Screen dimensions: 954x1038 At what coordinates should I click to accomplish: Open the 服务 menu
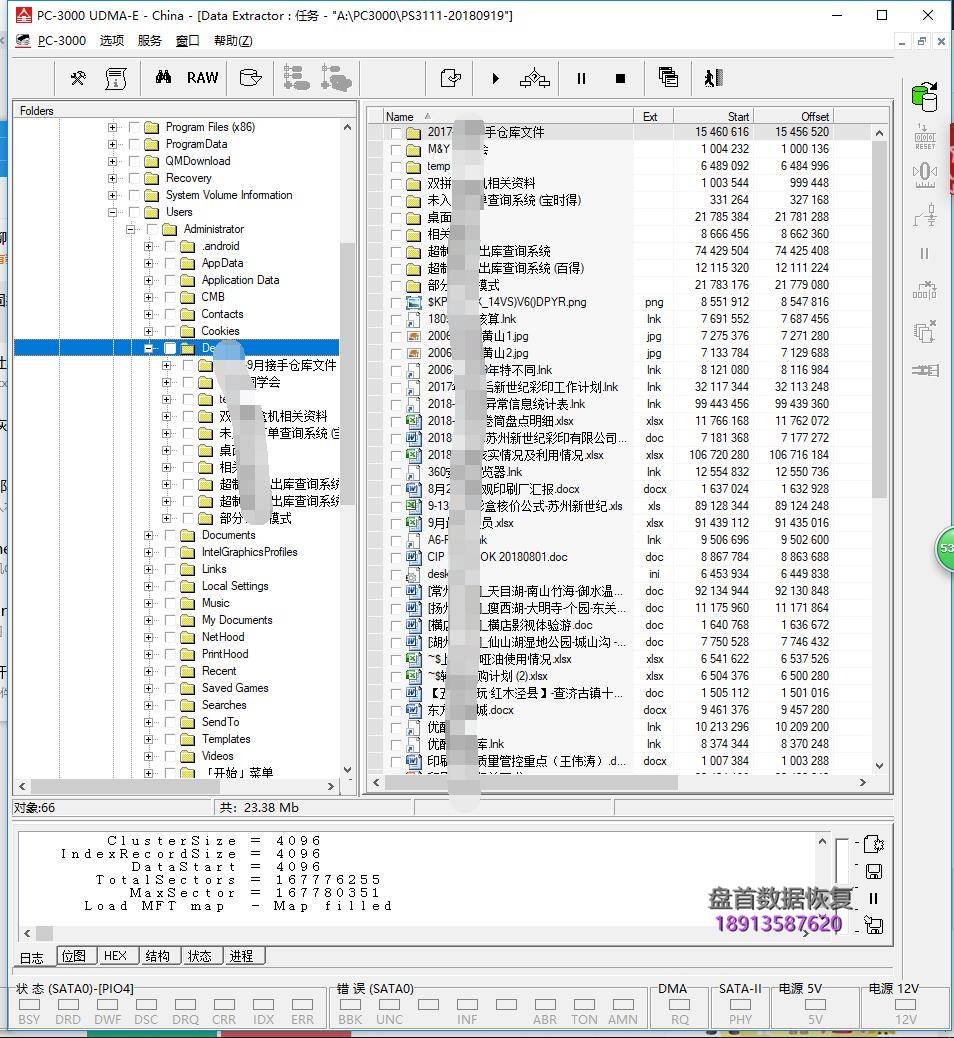click(147, 40)
